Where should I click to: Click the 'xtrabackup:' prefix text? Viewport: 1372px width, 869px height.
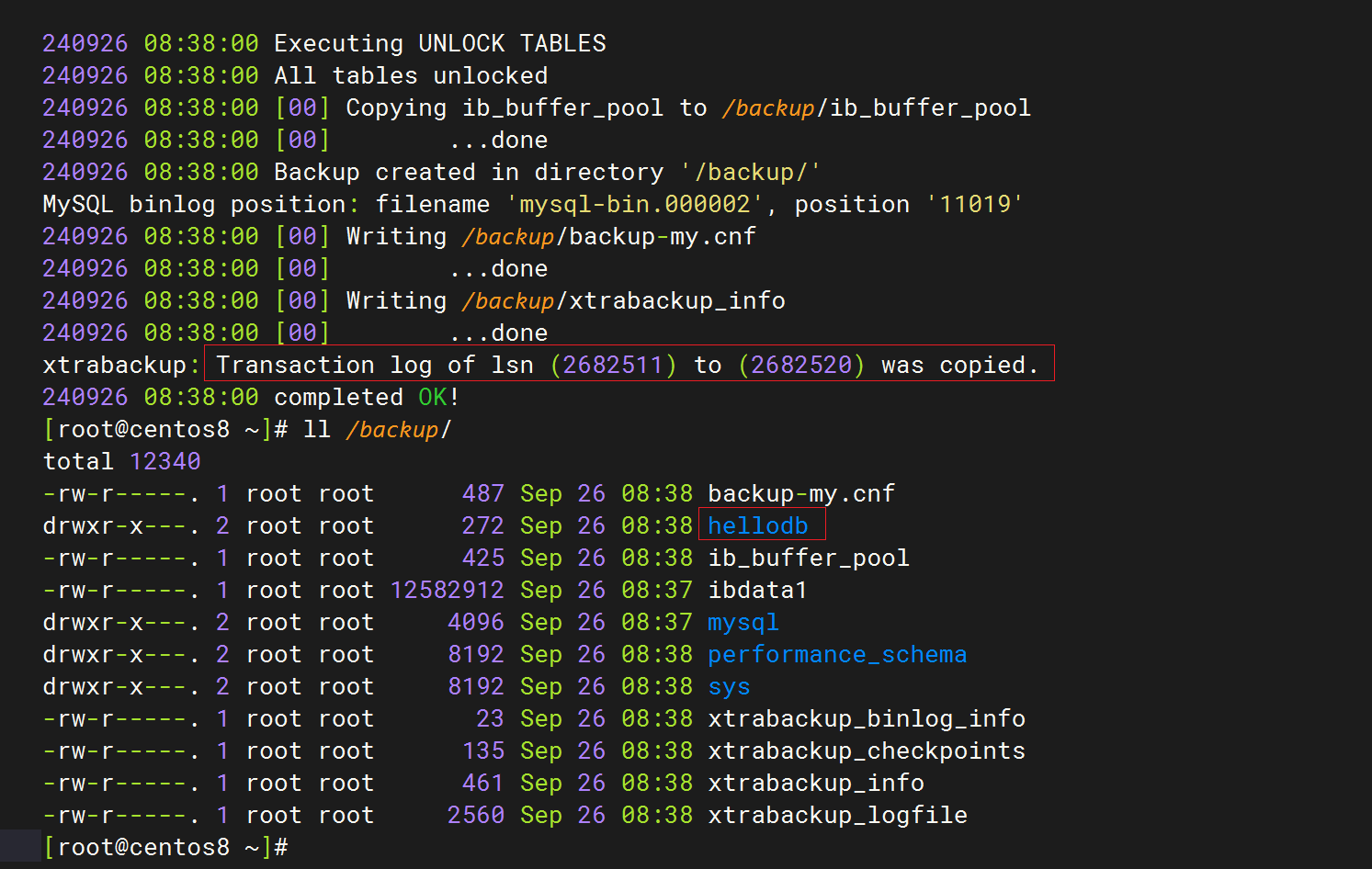[121, 366]
